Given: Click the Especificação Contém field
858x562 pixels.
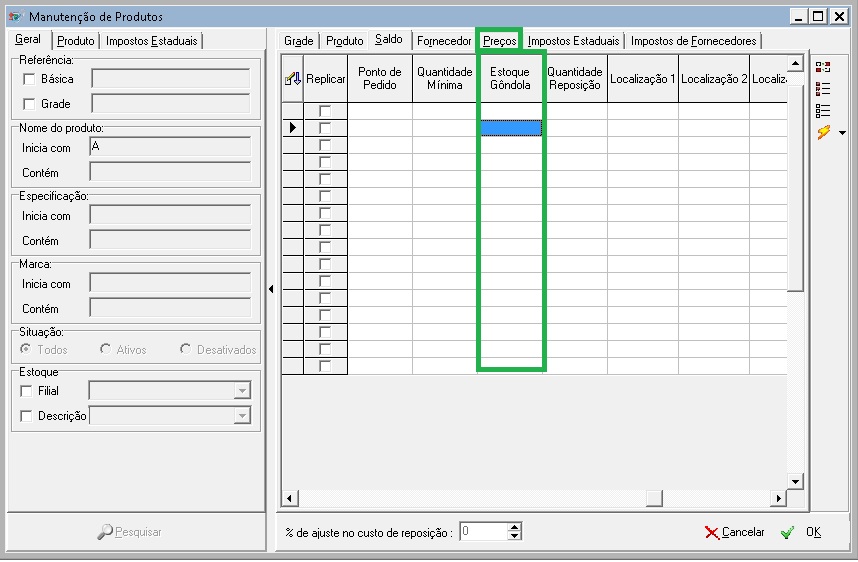Looking at the screenshot, I should click(170, 240).
